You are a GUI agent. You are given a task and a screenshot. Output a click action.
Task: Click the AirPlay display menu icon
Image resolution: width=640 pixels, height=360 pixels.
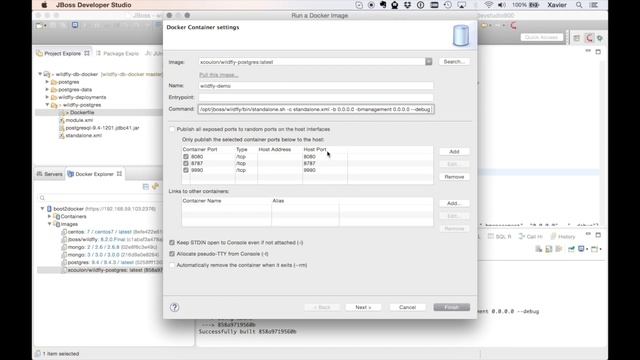tap(461, 5)
